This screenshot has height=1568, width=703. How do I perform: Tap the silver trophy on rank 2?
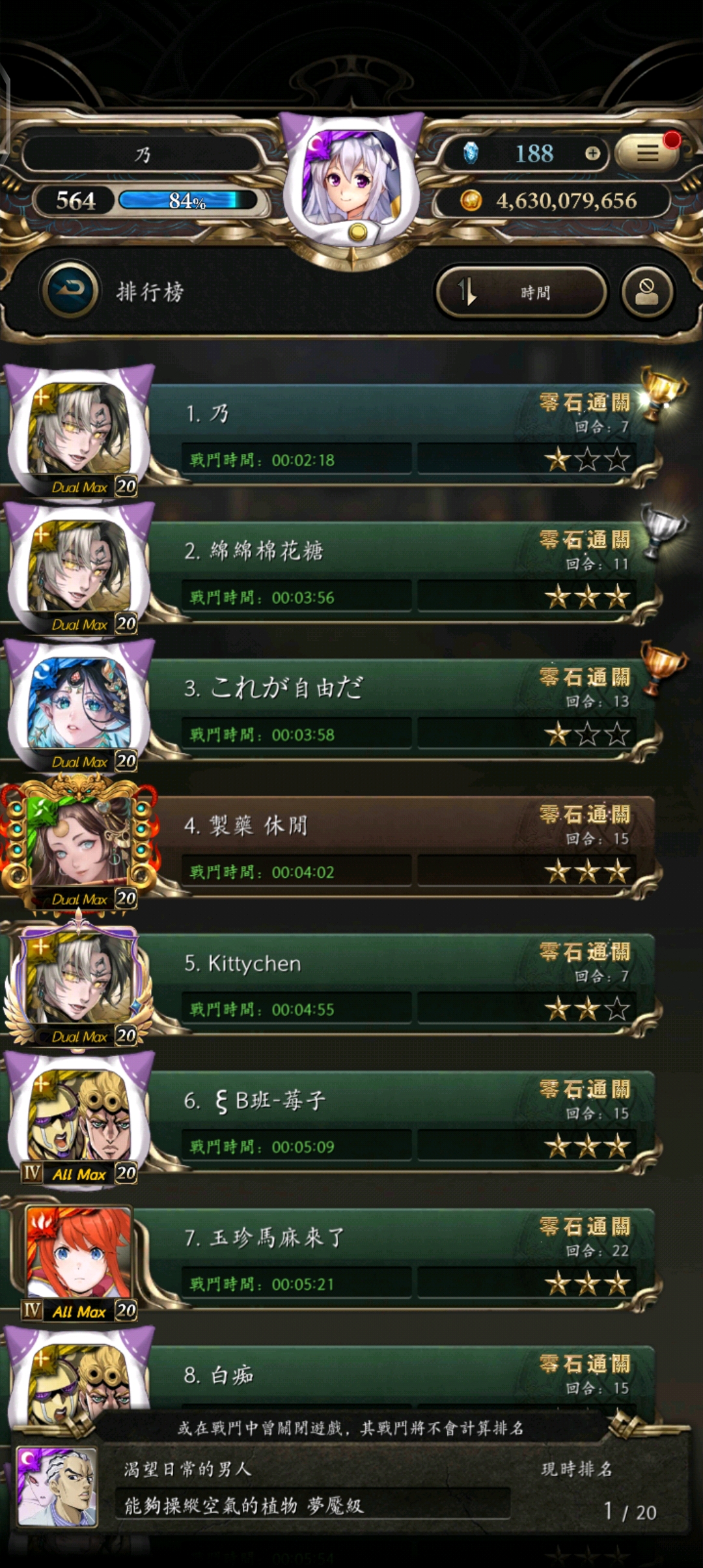pyautogui.click(x=663, y=532)
